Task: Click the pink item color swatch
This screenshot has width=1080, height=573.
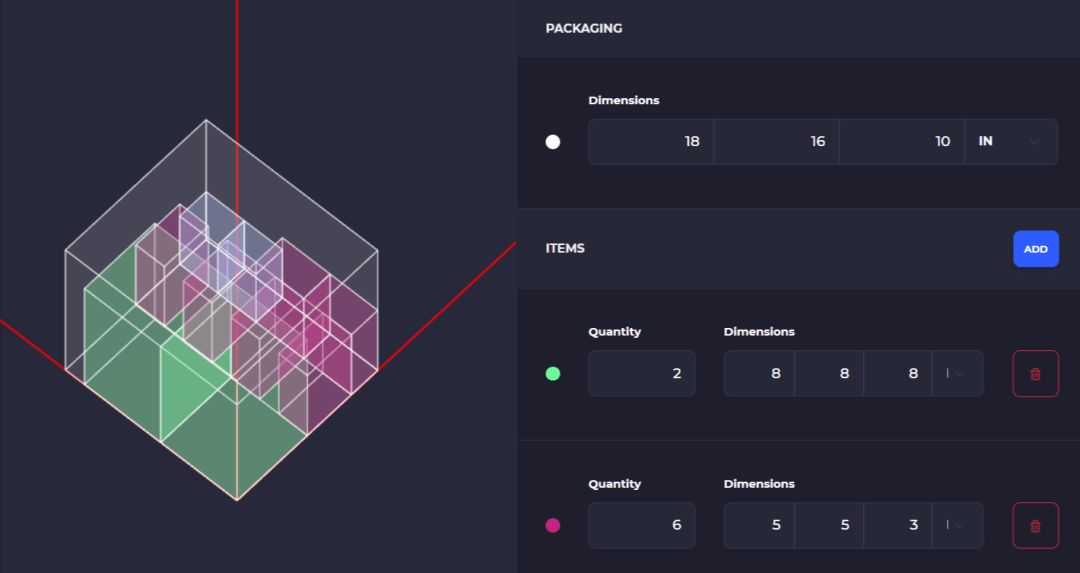Action: point(552,525)
